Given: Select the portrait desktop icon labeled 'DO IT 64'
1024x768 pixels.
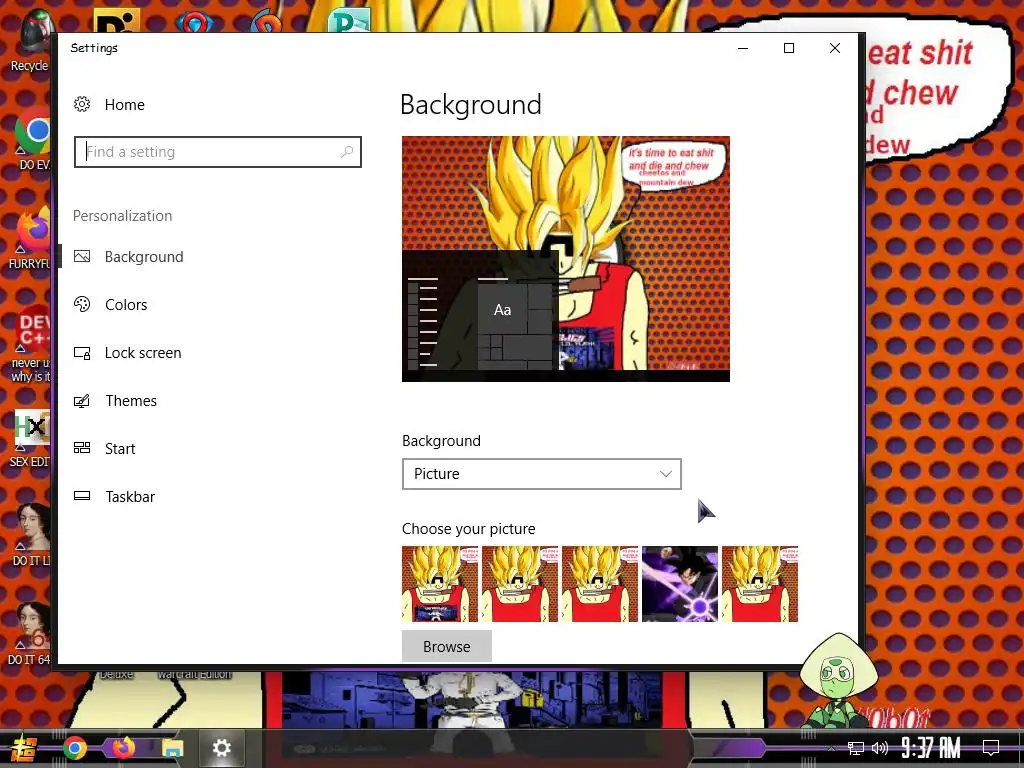Looking at the screenshot, I should pos(31,633).
